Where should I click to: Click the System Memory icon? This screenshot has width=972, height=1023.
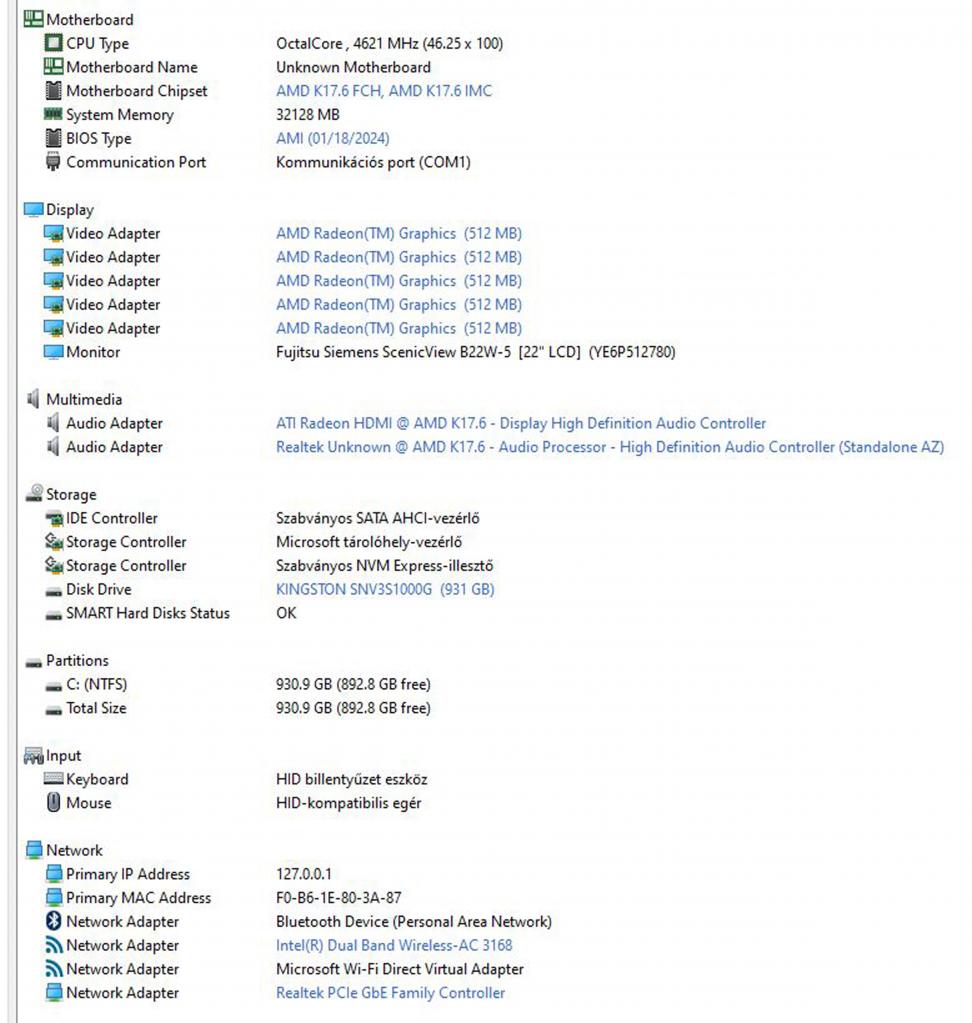[54, 115]
